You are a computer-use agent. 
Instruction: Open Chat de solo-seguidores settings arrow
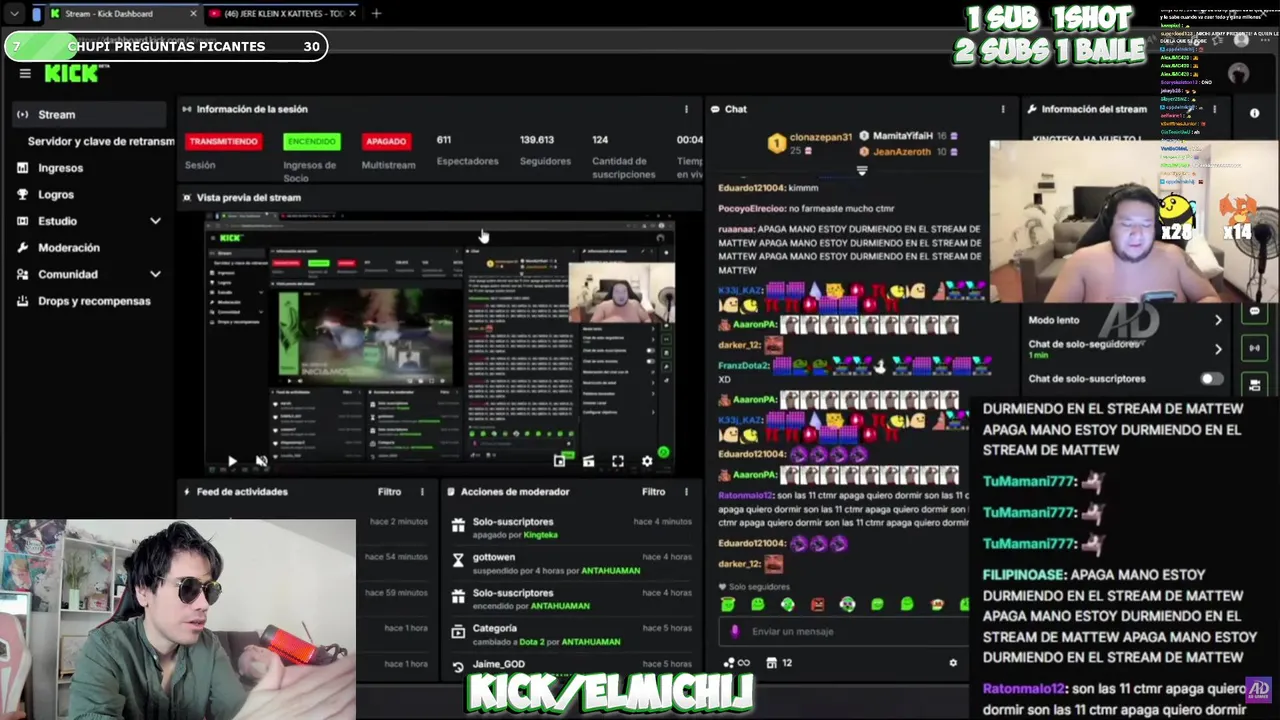click(x=1218, y=349)
